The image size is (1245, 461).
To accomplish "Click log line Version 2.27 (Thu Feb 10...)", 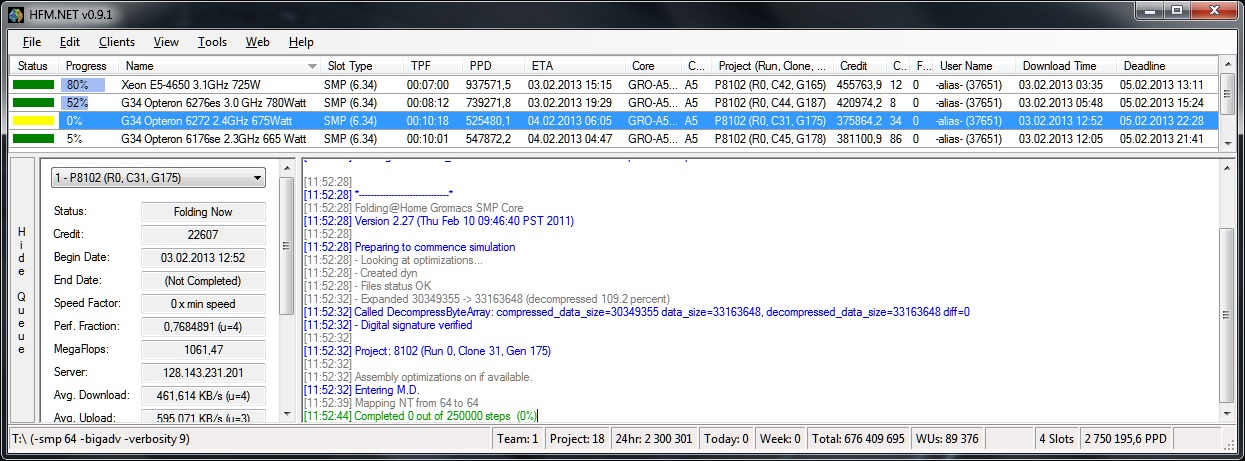I will pyautogui.click(x=439, y=221).
